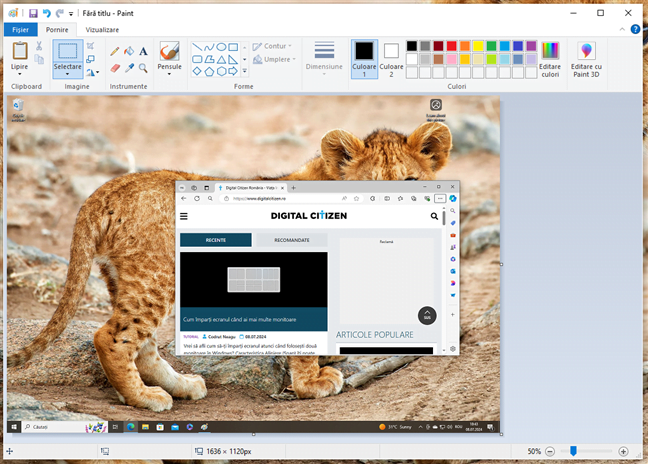Expand the Lipire dropdown arrow
The height and width of the screenshot is (464, 648).
tap(19, 74)
